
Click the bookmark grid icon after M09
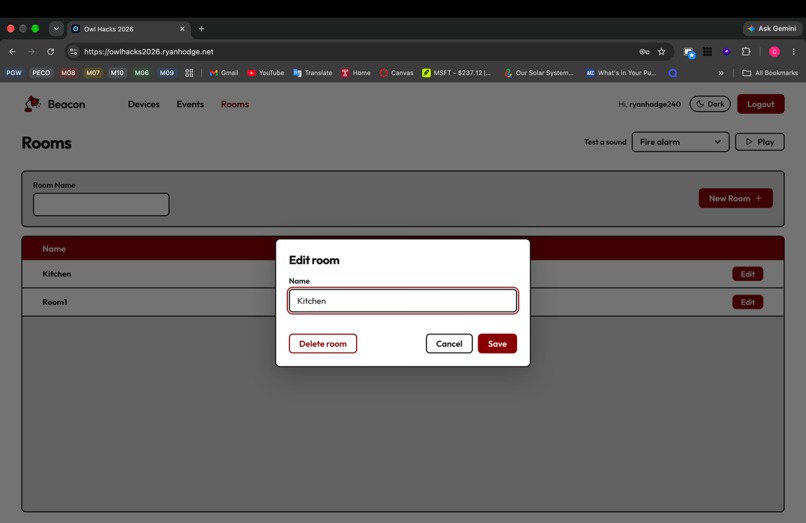(x=189, y=73)
